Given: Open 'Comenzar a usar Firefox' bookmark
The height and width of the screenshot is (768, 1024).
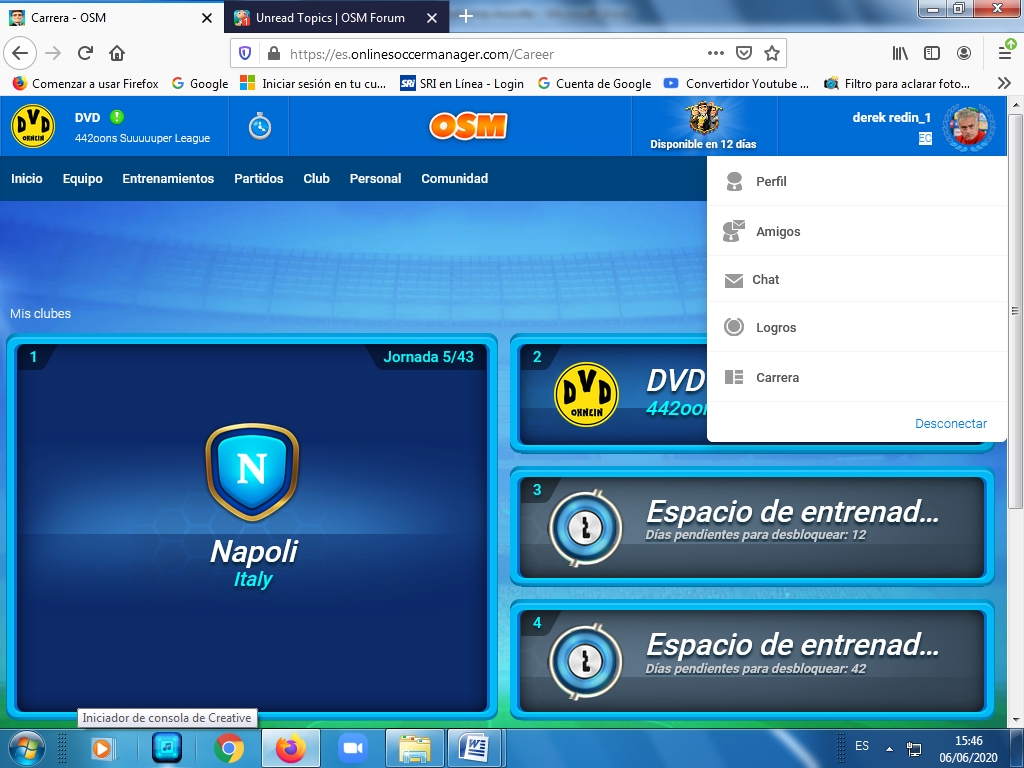Looking at the screenshot, I should pos(86,84).
